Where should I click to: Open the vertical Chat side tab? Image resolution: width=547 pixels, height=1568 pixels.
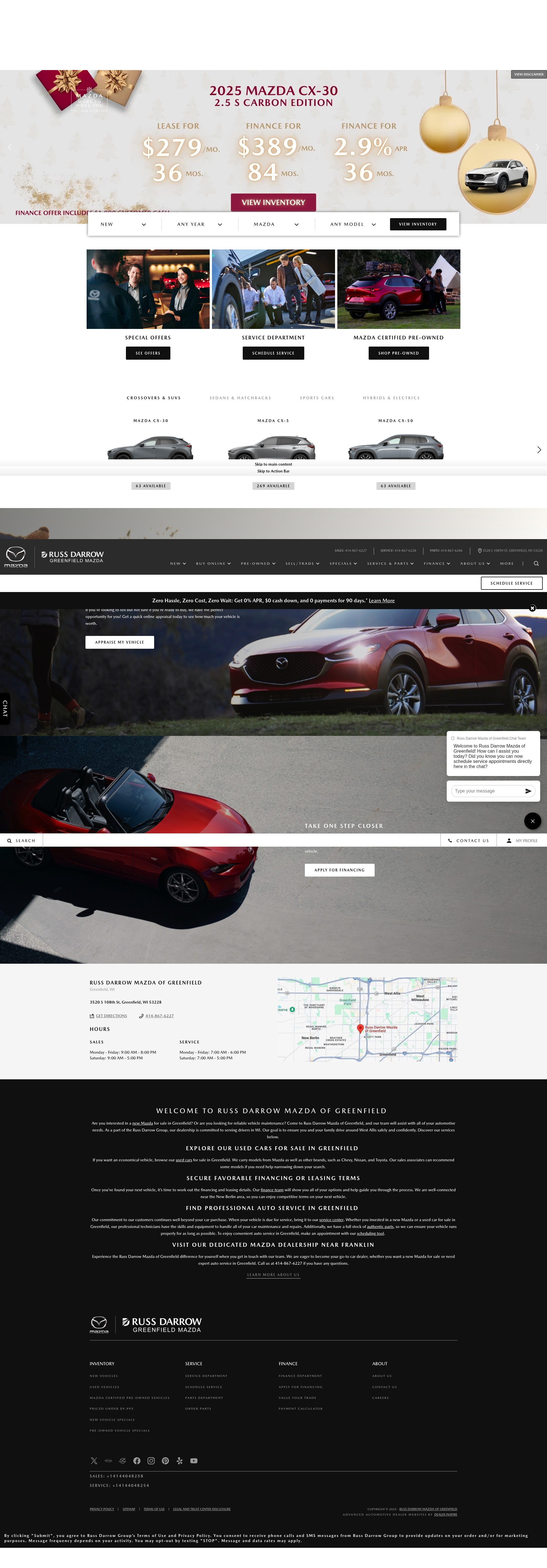click(5, 709)
